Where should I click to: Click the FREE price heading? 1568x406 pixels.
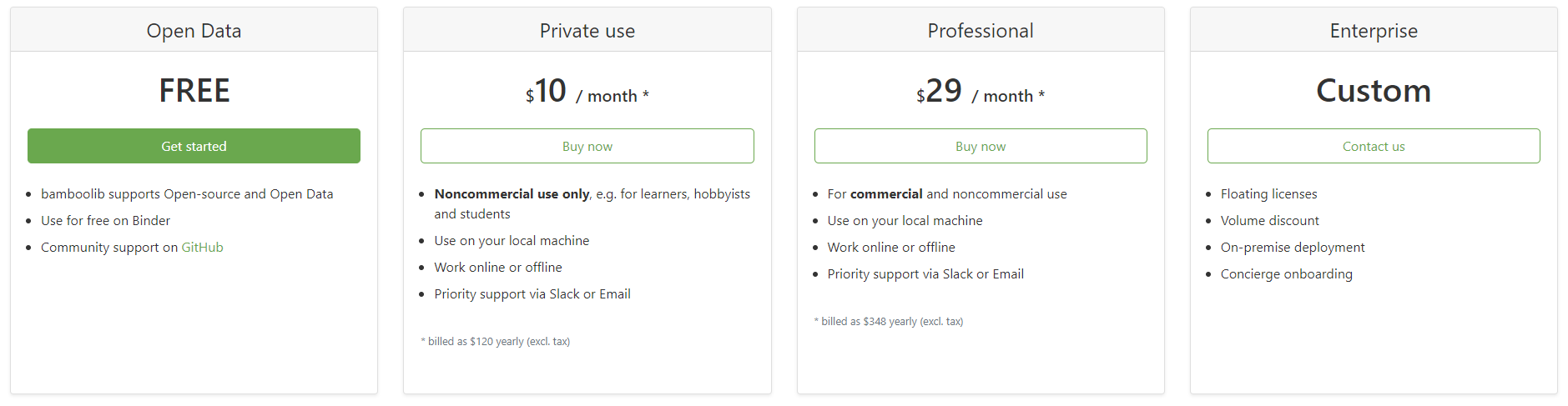pyautogui.click(x=194, y=91)
